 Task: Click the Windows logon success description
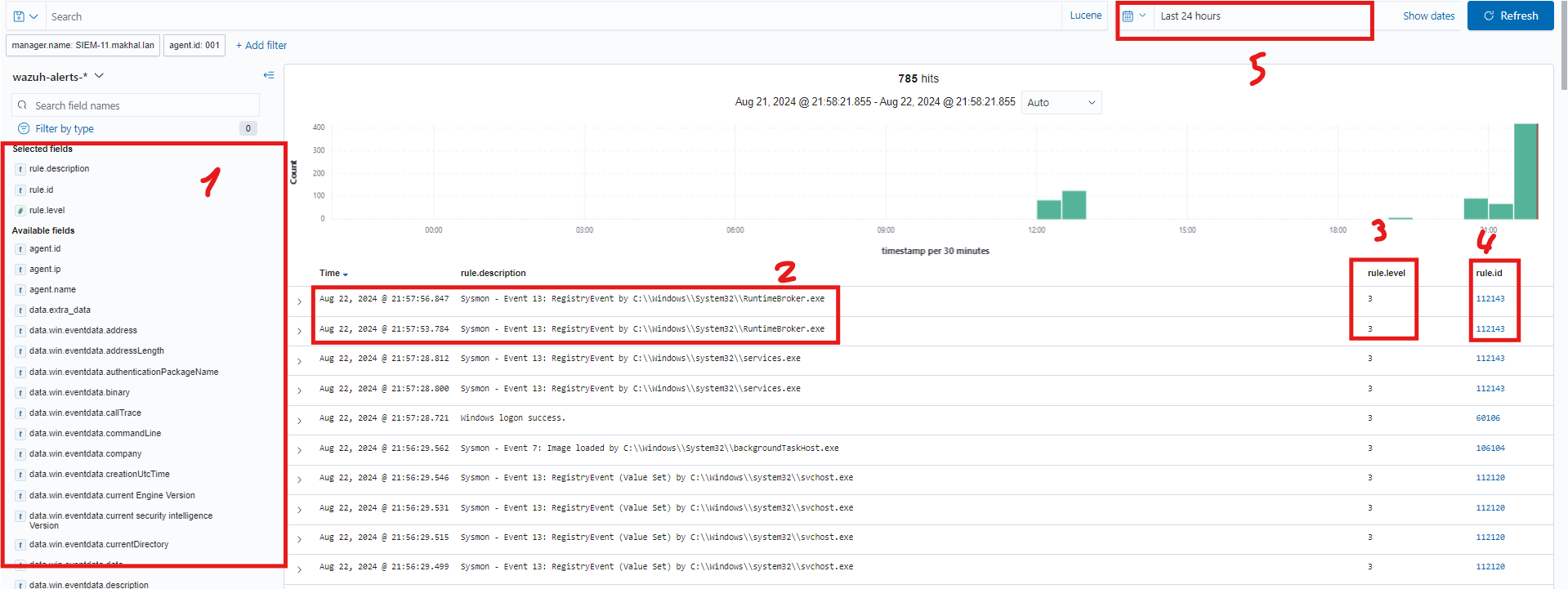pos(512,418)
